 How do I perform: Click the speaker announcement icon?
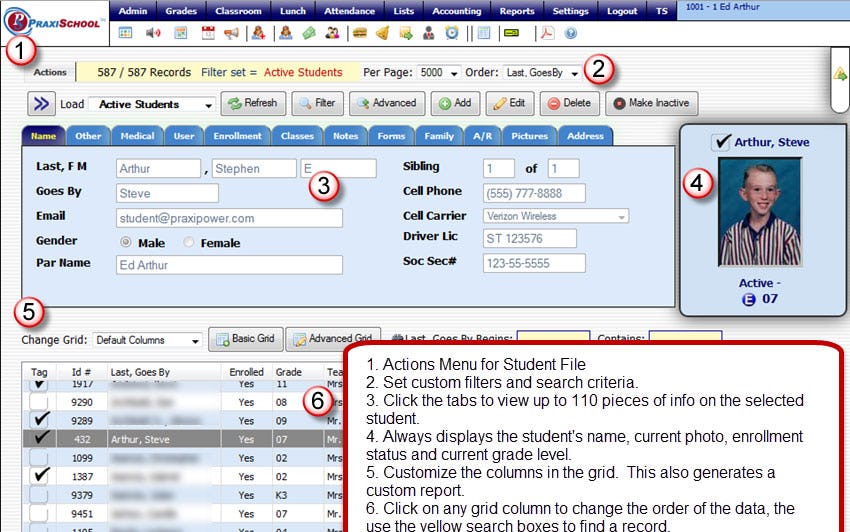(153, 33)
